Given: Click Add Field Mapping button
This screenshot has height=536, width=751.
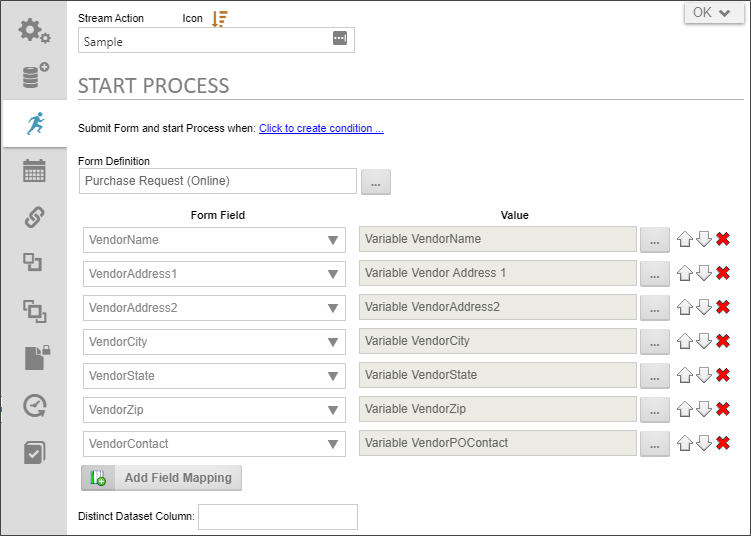Looking at the screenshot, I should pos(161,478).
